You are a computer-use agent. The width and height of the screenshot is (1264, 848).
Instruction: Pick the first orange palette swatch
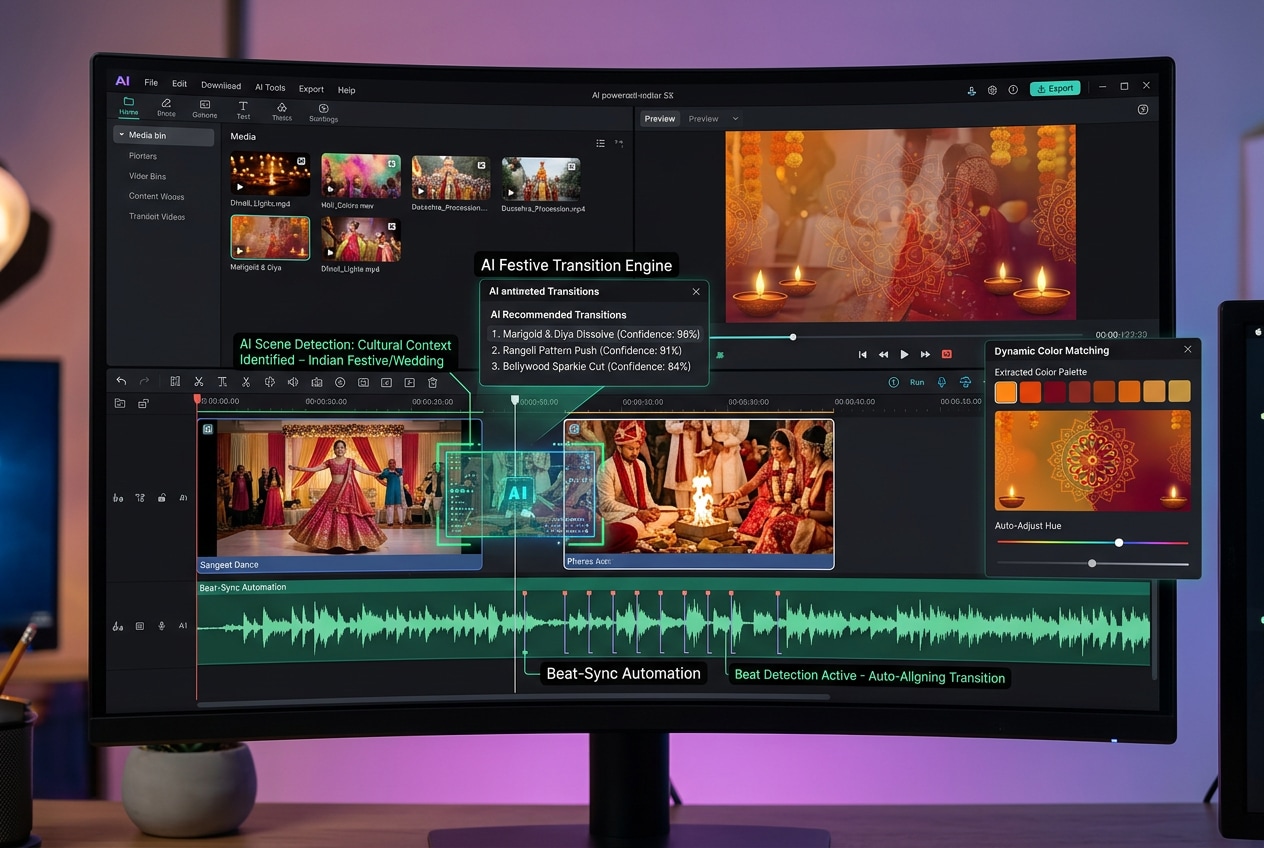pyautogui.click(x=1006, y=391)
